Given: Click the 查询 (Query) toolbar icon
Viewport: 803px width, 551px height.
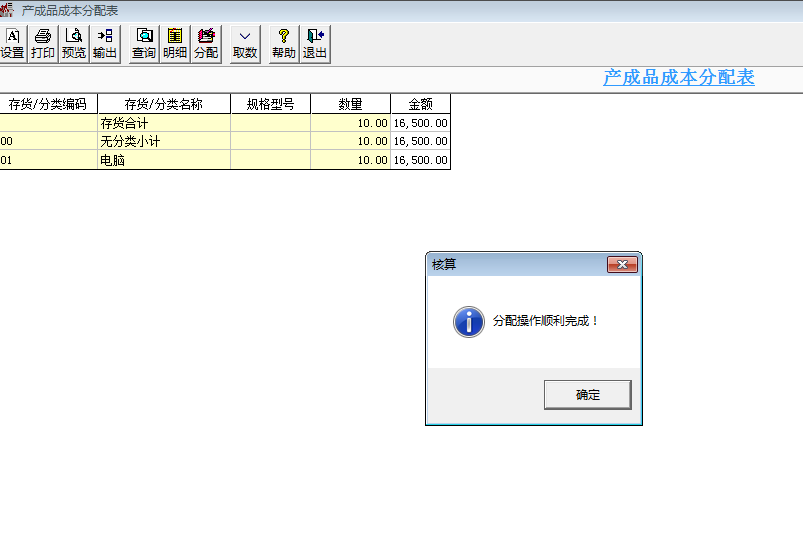Looking at the screenshot, I should 144,44.
